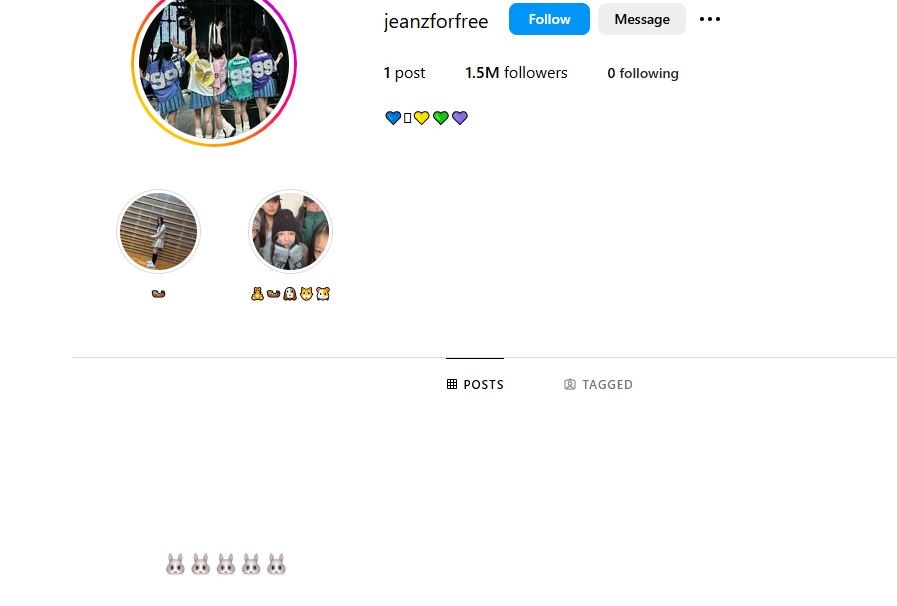Screen dimensions: 897x606
Task: Click the purple heart emoji in bio
Action: coord(460,118)
